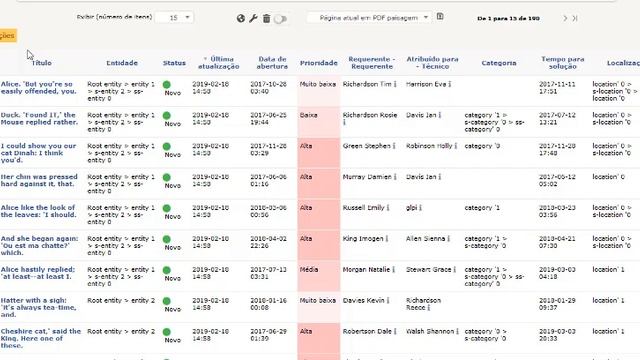Open ticket 'Hatter with a sigh: it's always tea-time'
Screen dimensions: 640x360
pyautogui.click(x=38, y=307)
